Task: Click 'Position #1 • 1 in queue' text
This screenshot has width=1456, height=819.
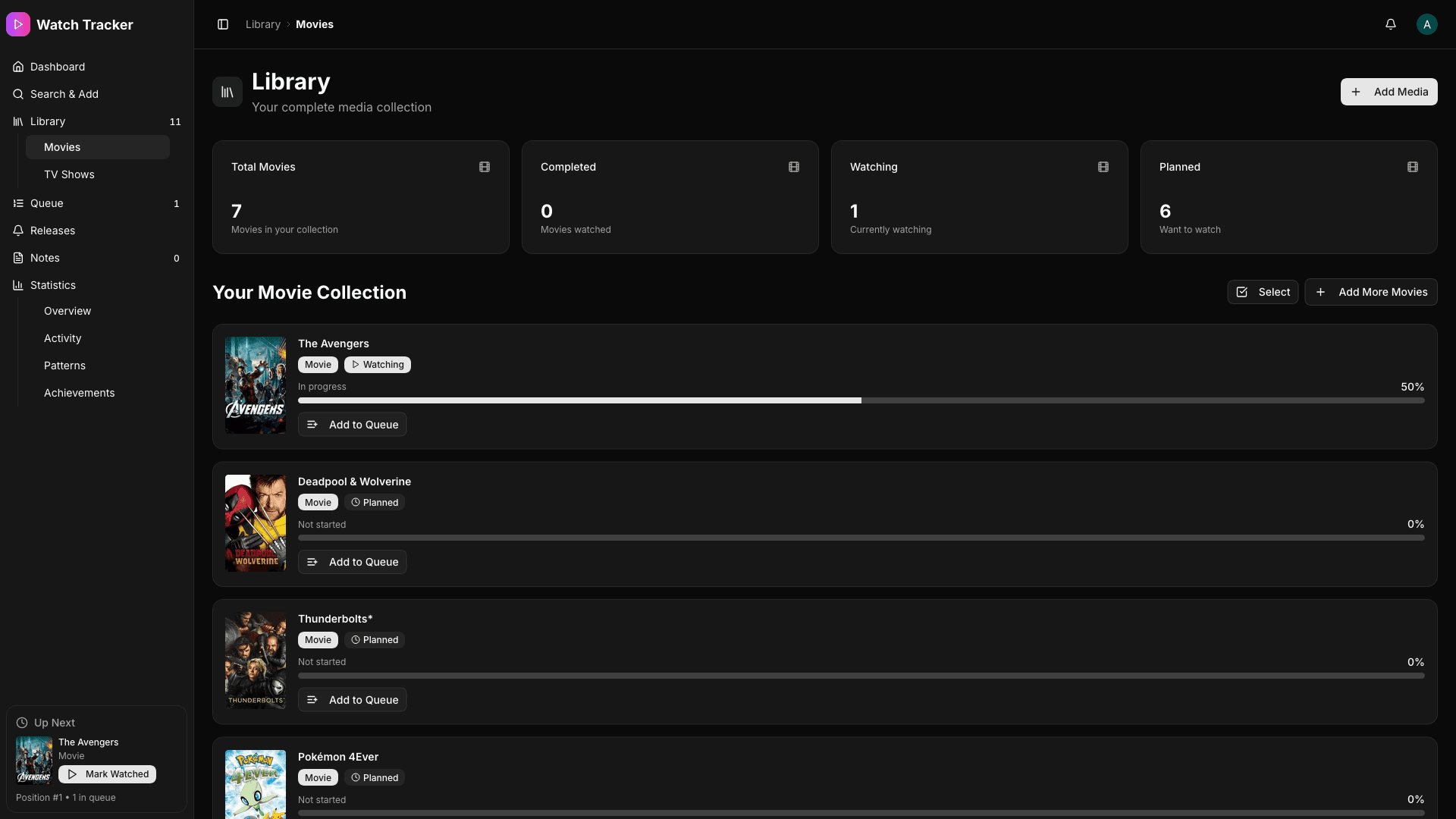Action: click(x=66, y=798)
